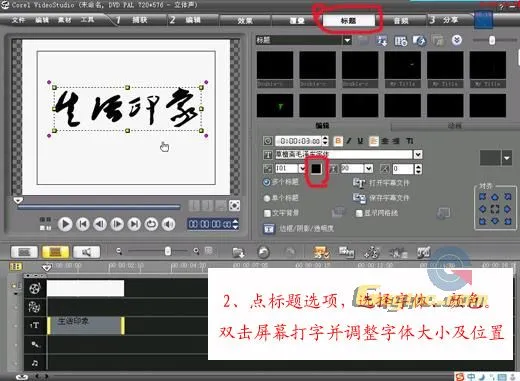Align title to top-left corner
Screen dimensions: 520x381
pos(482,197)
